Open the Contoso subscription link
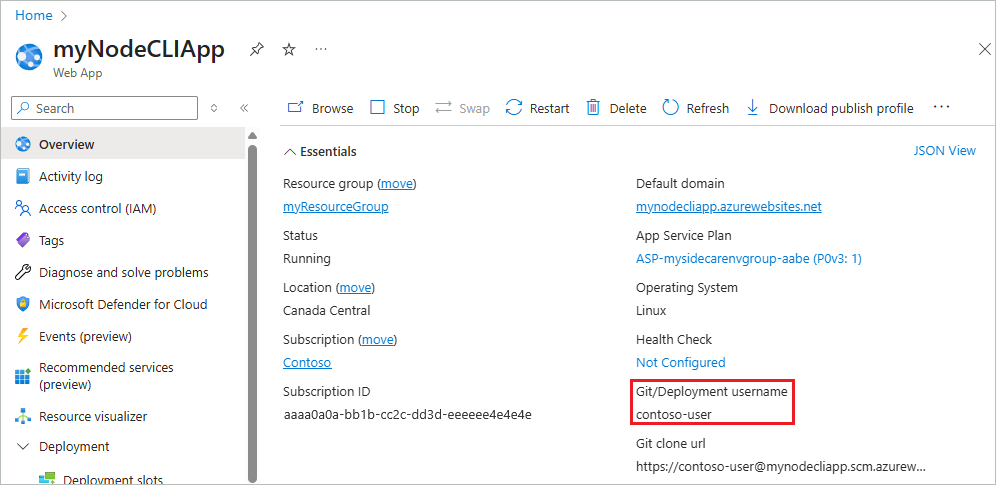Viewport: 996px width, 485px height. [x=307, y=362]
